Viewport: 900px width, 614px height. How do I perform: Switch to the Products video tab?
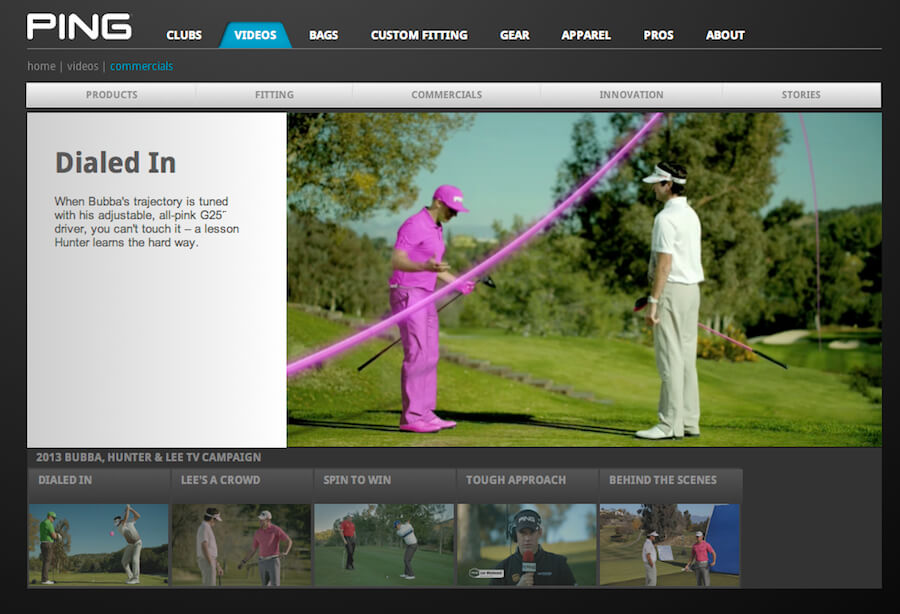111,95
